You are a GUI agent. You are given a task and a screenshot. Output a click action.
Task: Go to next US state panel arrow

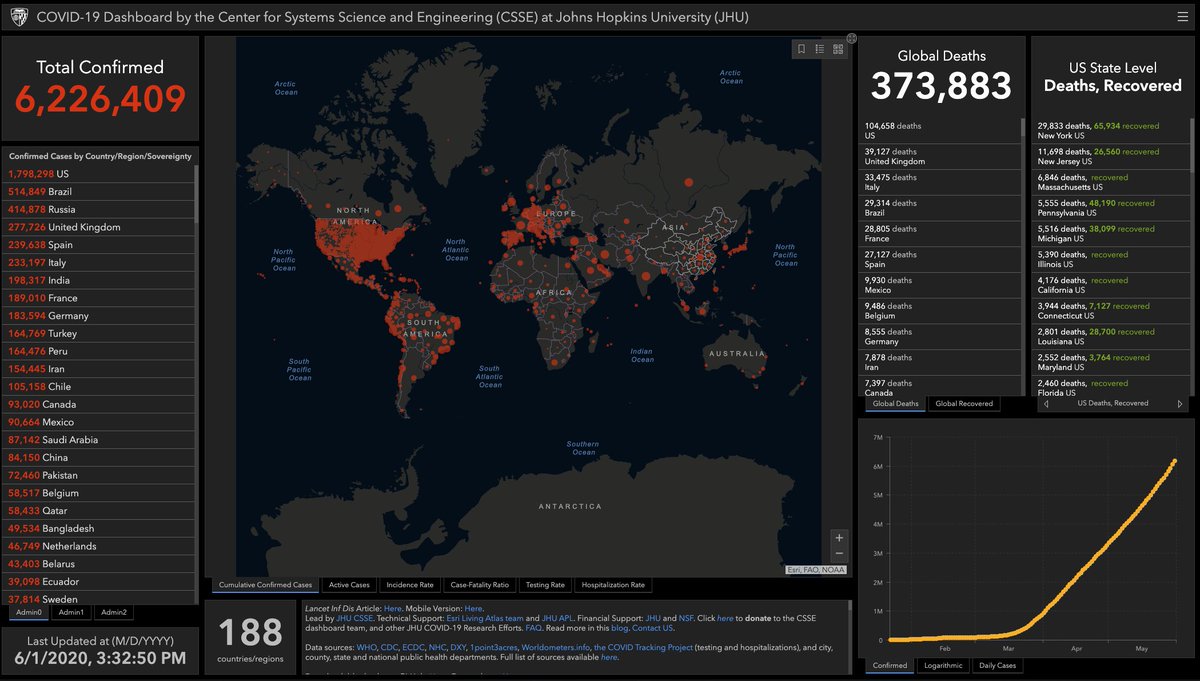(1180, 404)
